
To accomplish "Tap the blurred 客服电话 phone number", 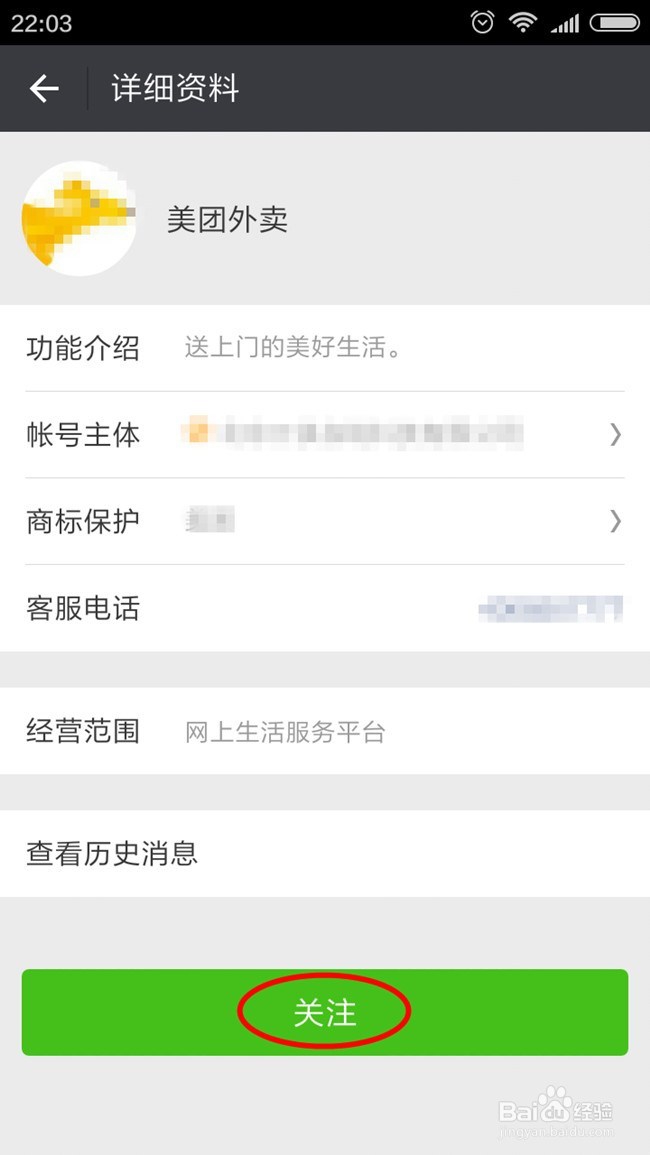I will [x=551, y=608].
